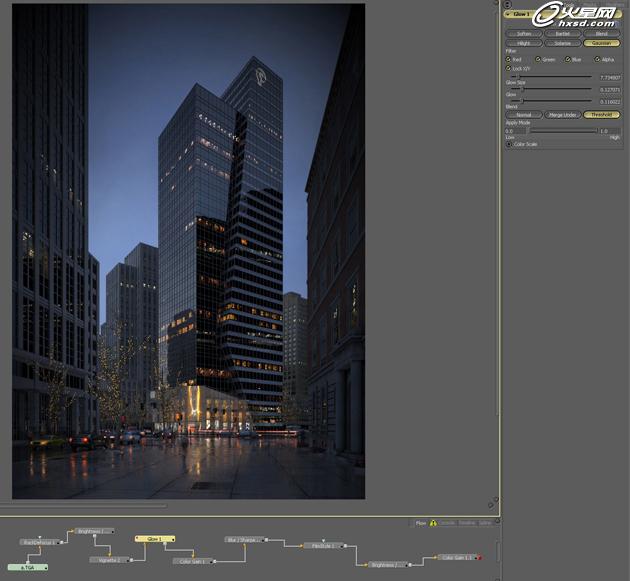Switch to the Flow tab
630x581 pixels.
(421, 523)
